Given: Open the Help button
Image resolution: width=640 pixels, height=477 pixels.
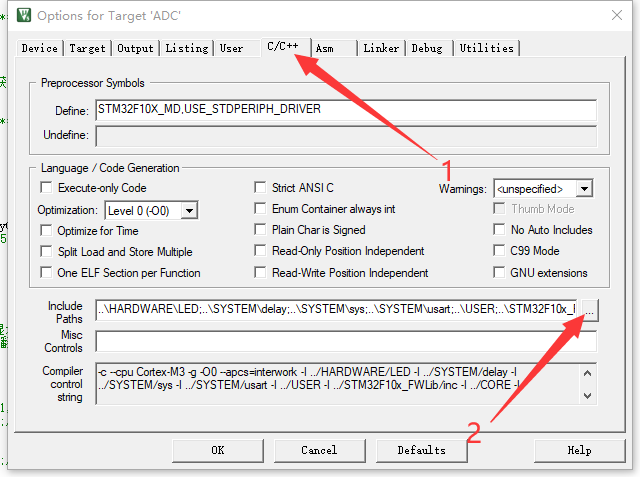Looking at the screenshot, I should click(x=579, y=450).
